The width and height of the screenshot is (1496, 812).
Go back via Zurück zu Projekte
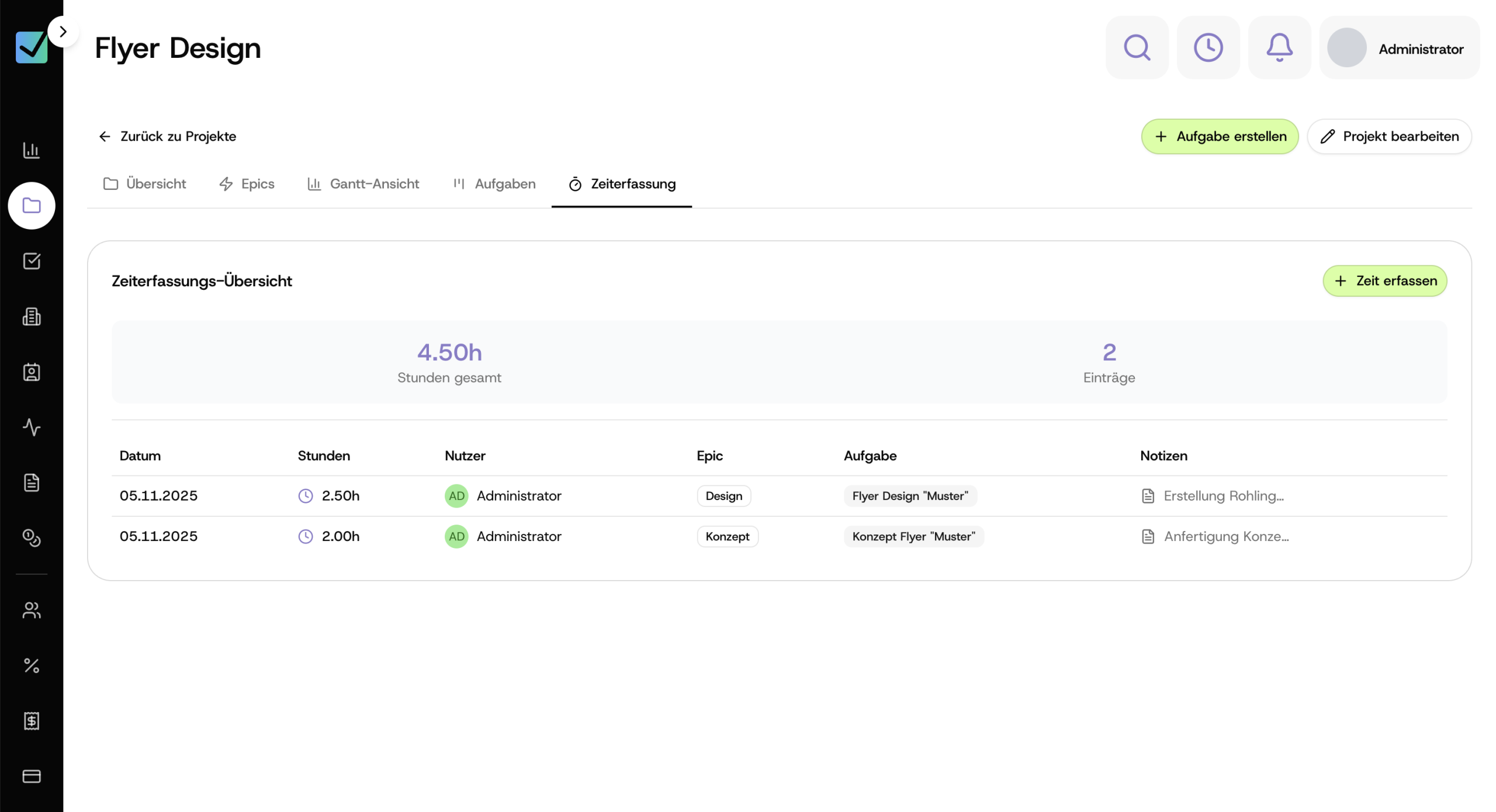[x=167, y=137]
